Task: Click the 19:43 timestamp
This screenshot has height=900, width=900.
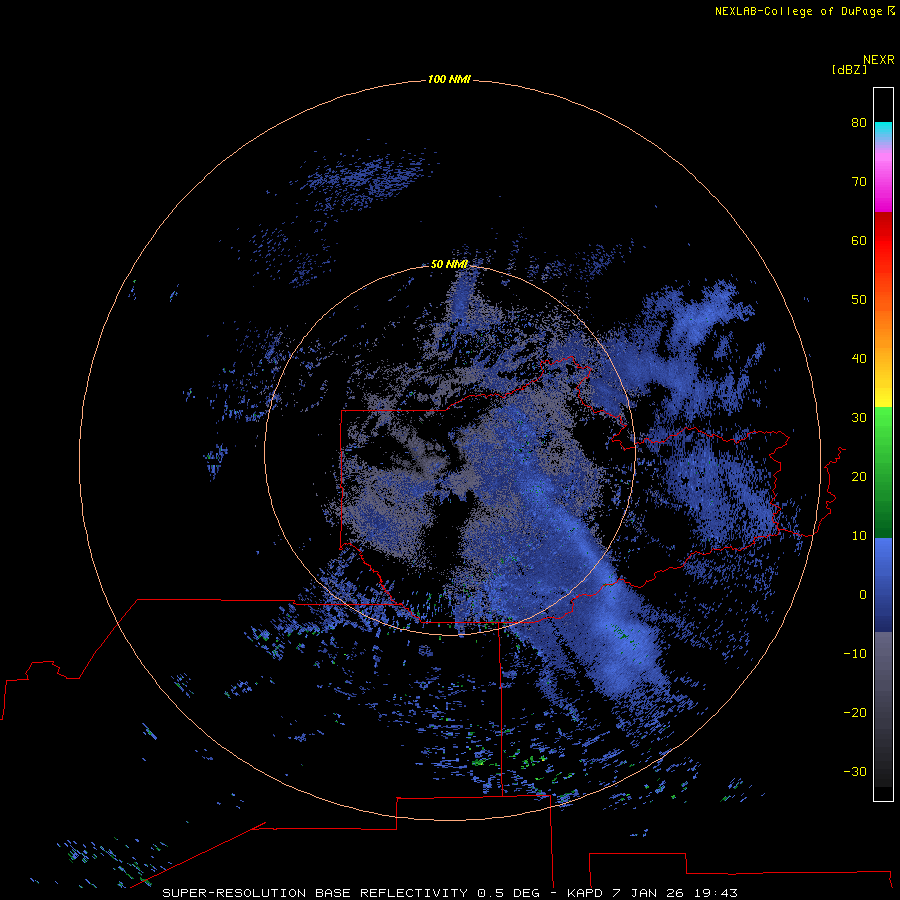Action: [715, 893]
